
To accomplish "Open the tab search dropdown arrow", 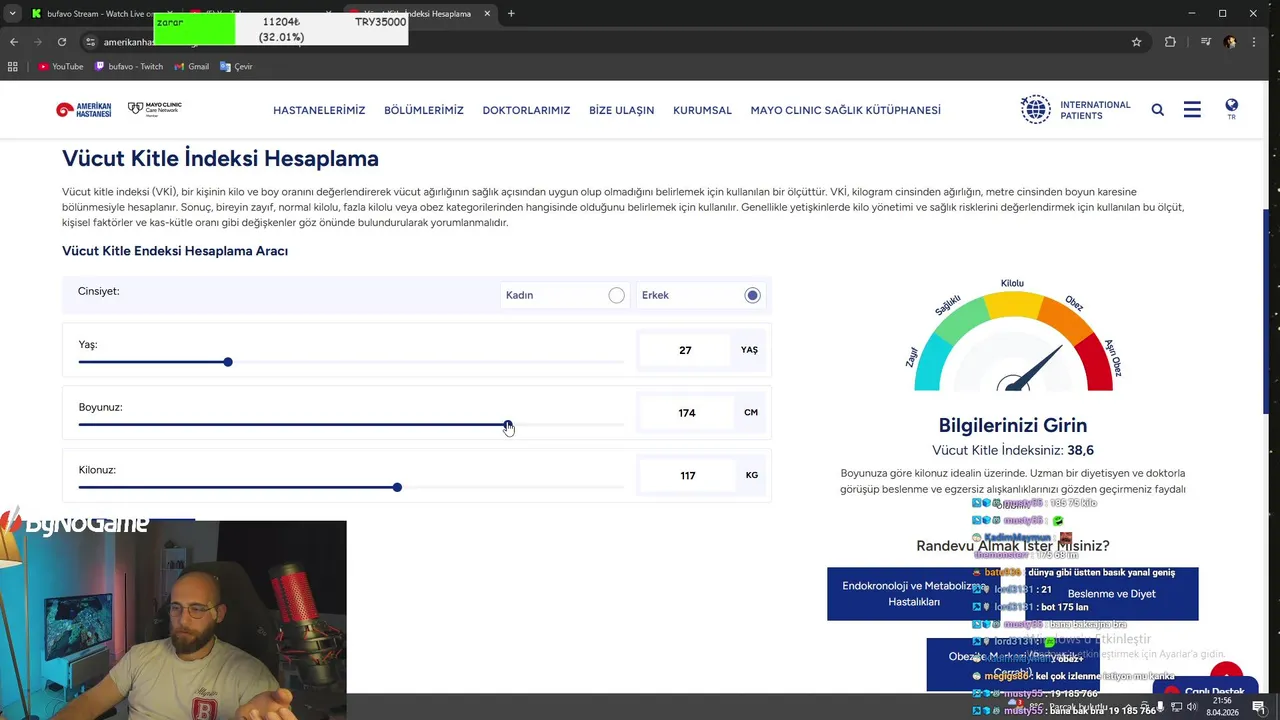I will pyautogui.click(x=12, y=14).
